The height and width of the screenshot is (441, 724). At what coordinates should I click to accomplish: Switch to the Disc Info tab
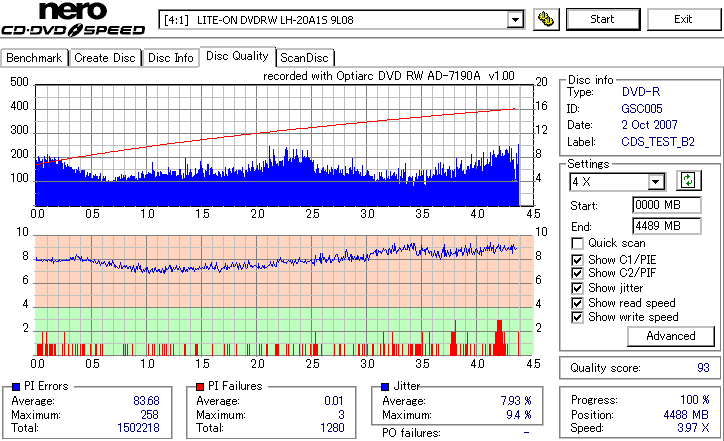171,58
